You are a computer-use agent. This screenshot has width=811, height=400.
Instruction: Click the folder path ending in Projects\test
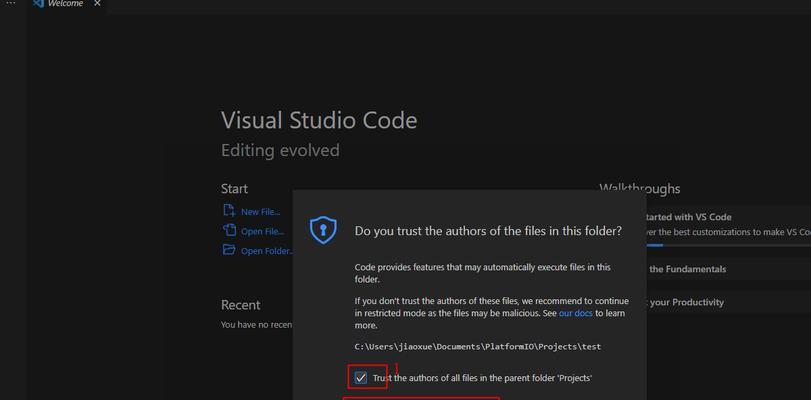click(478, 346)
